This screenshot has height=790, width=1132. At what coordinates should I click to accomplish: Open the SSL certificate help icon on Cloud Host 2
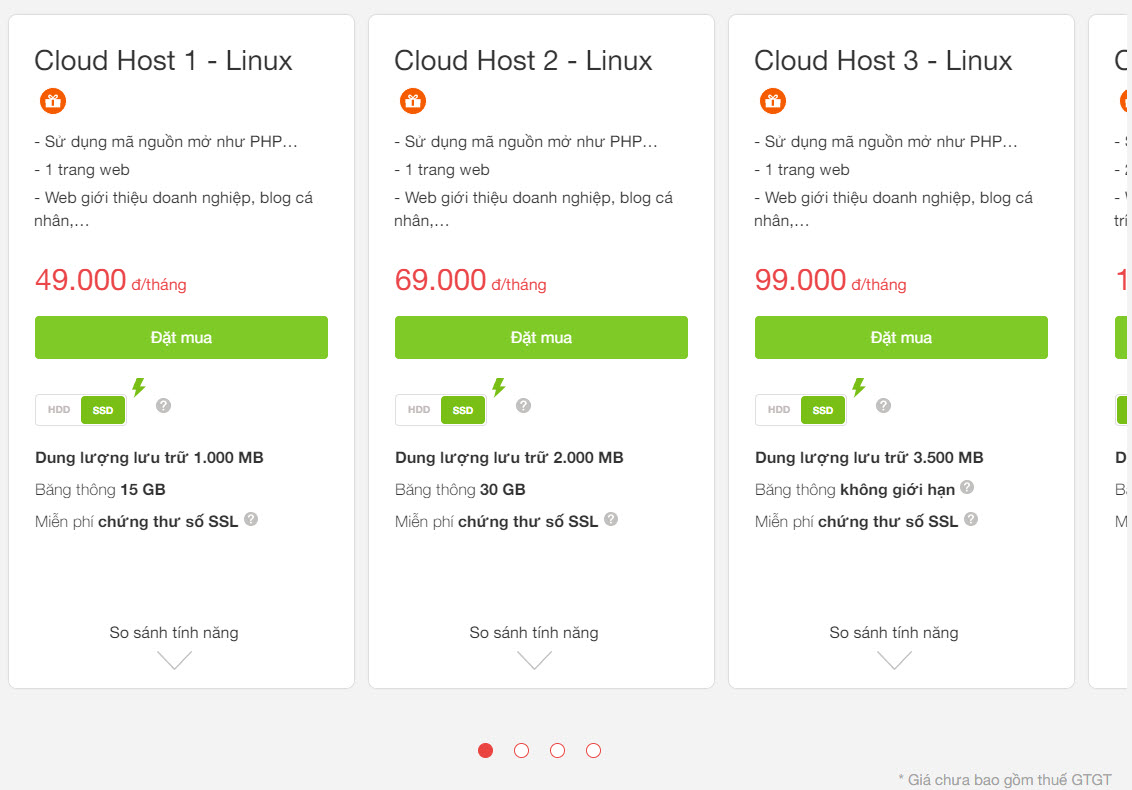tap(611, 519)
